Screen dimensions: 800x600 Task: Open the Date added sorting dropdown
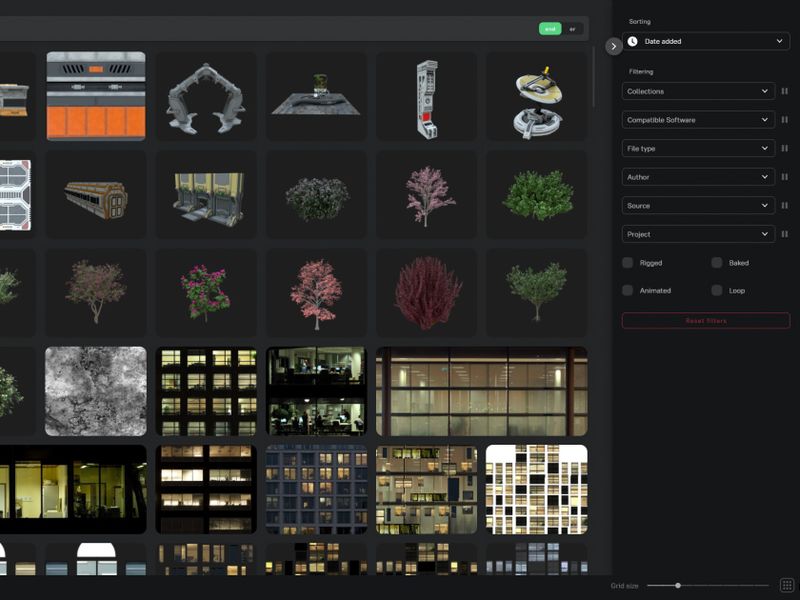click(706, 41)
